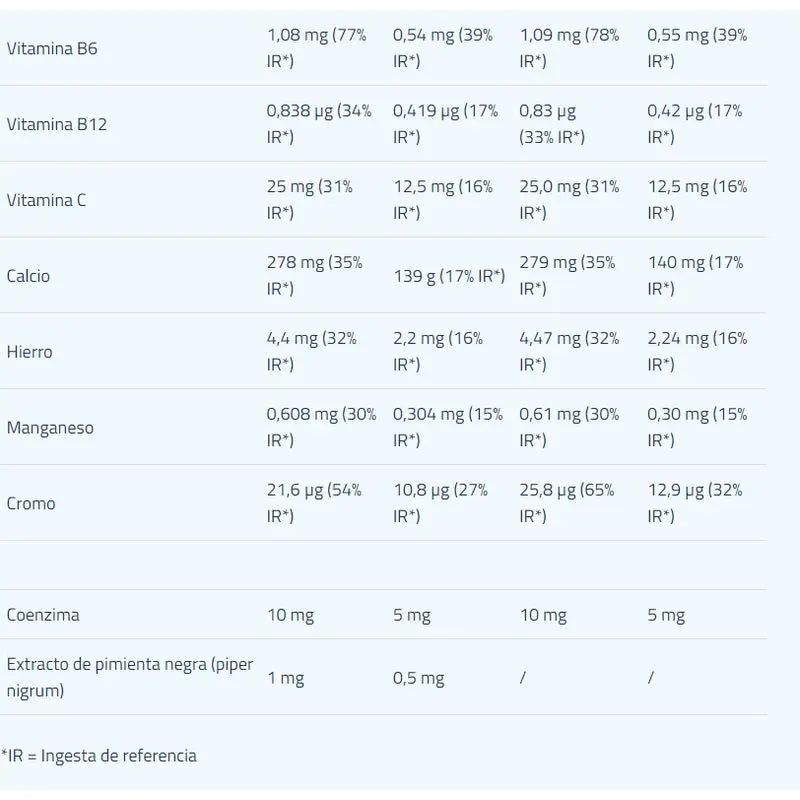Click the 0,838 µg (34% IR) value
Viewport: 800px width, 800px height.
(319, 124)
